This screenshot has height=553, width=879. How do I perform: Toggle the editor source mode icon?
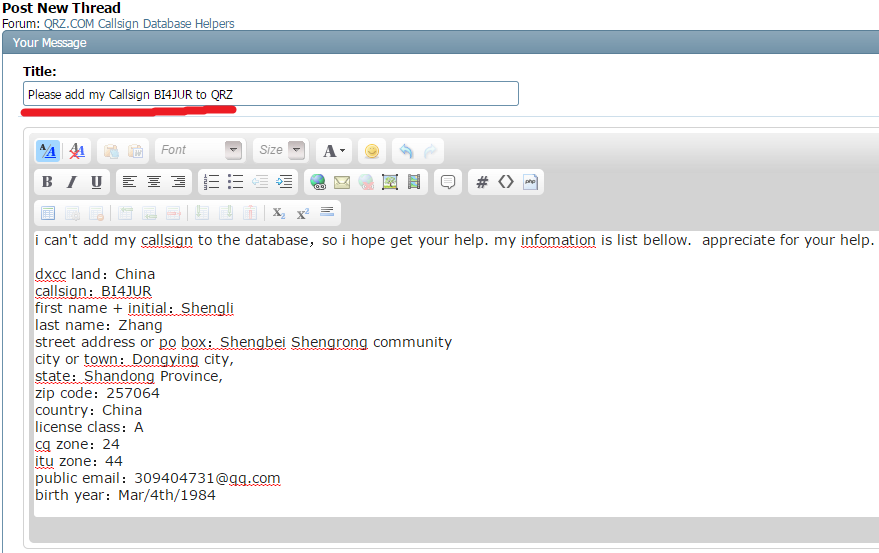pyautogui.click(x=48, y=151)
